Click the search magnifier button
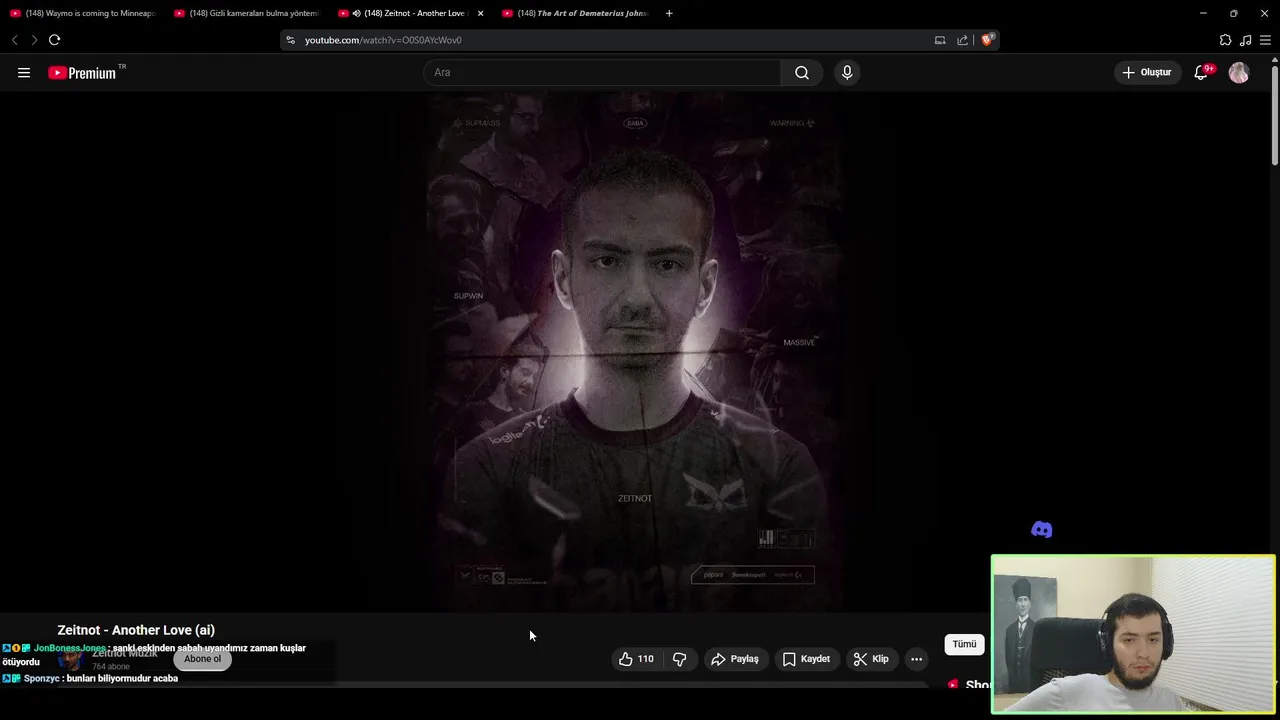 pyautogui.click(x=801, y=72)
